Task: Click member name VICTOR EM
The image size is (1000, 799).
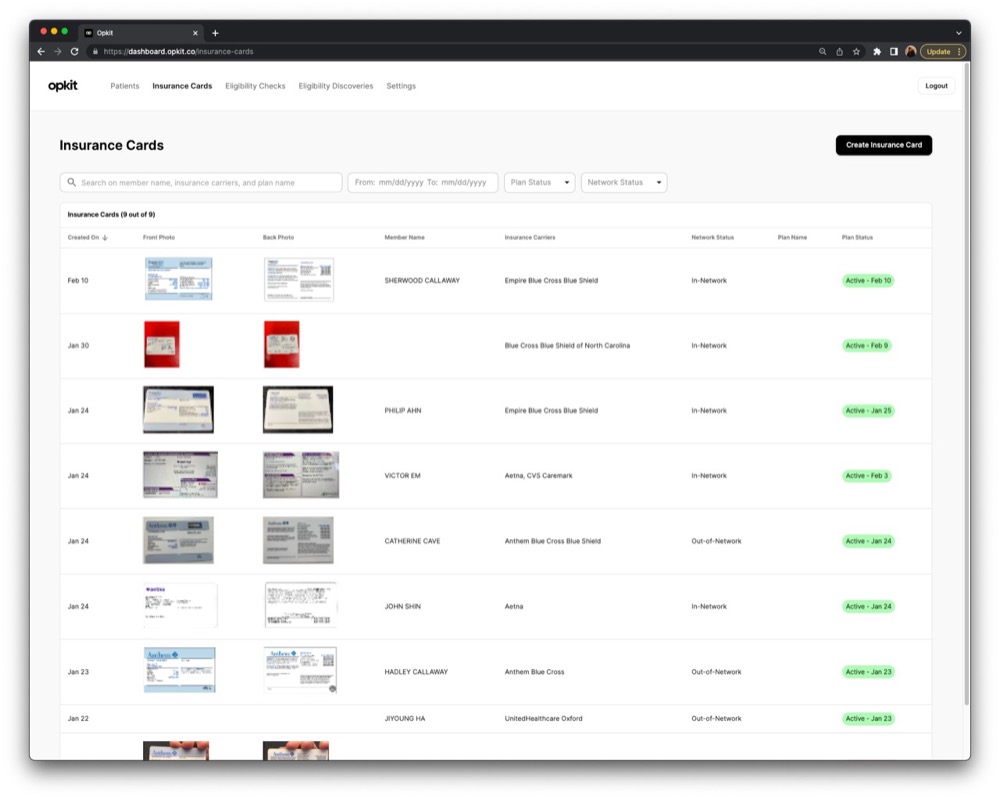Action: point(402,476)
